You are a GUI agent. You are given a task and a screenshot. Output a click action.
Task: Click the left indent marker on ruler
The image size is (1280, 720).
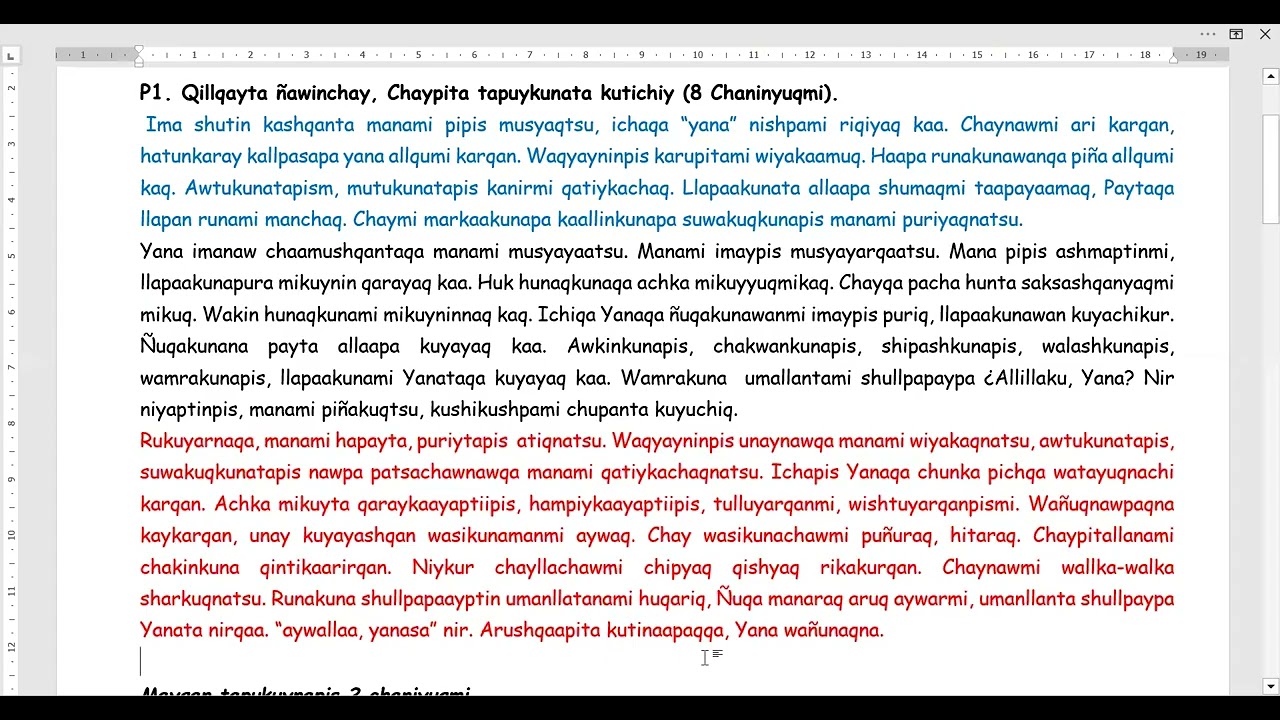pos(139,62)
